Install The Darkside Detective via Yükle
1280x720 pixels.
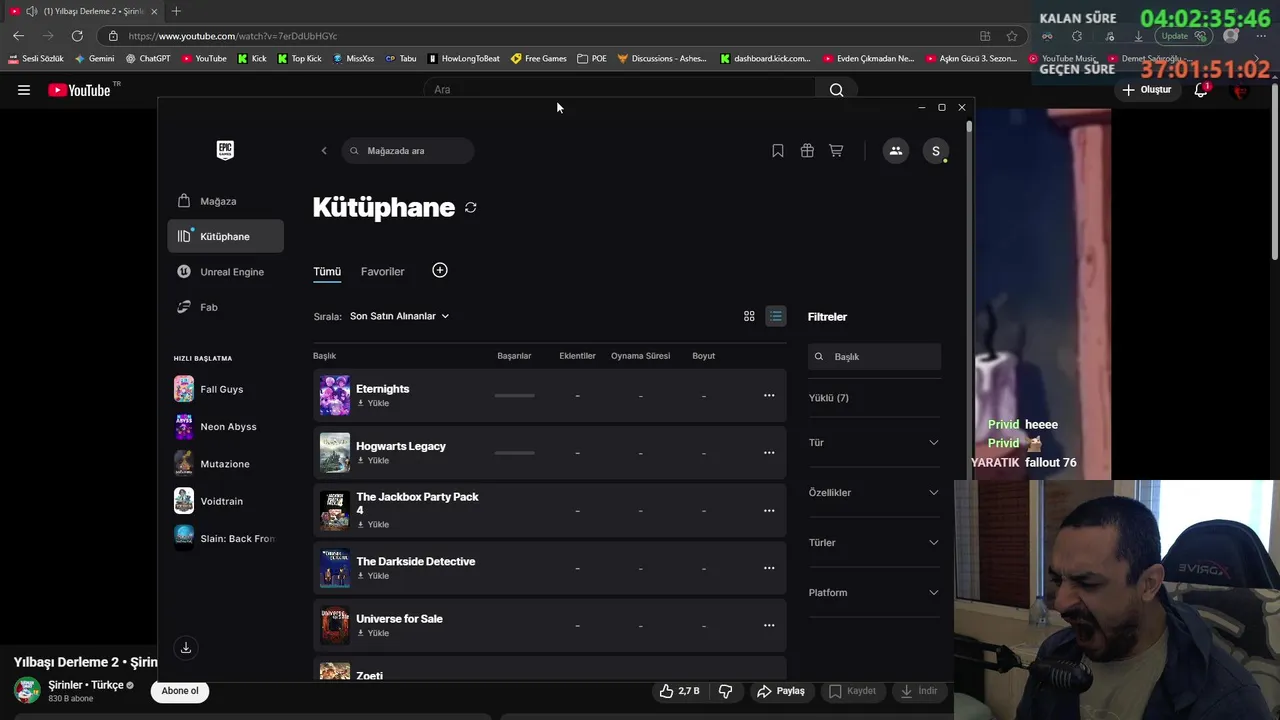coord(373,576)
